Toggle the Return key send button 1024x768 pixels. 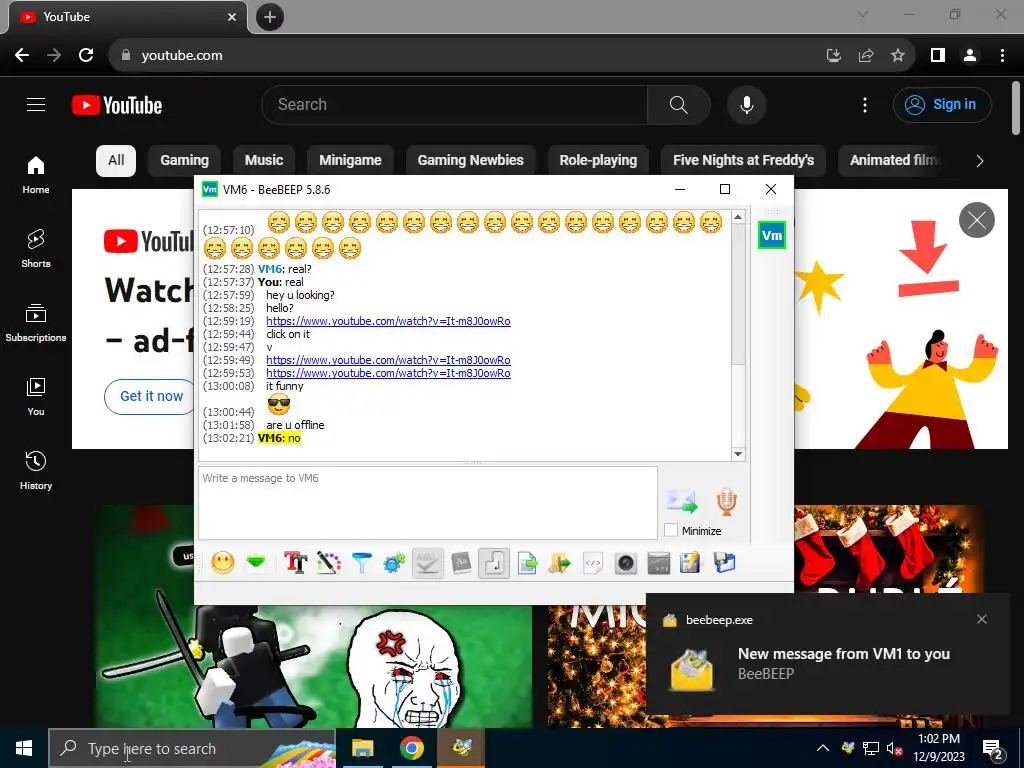494,562
